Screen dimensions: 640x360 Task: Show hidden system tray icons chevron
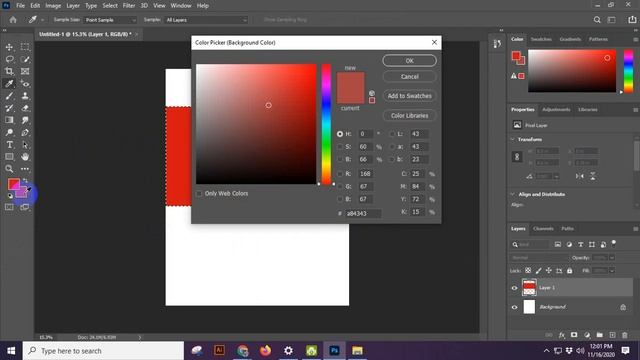pyautogui.click(x=546, y=351)
